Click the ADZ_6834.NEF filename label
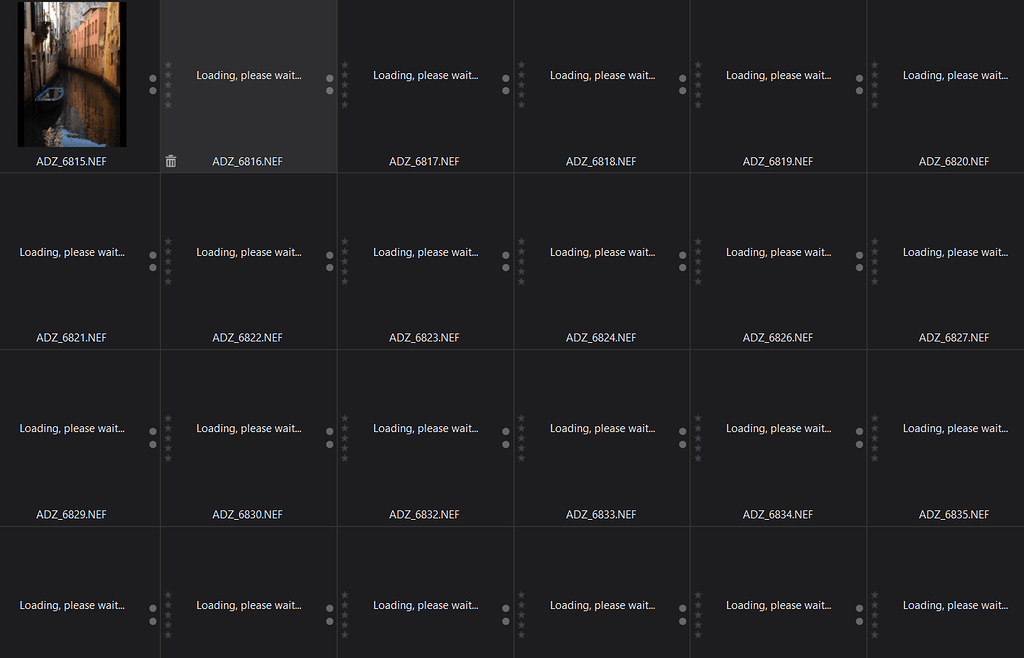The height and width of the screenshot is (658, 1024). [778, 514]
